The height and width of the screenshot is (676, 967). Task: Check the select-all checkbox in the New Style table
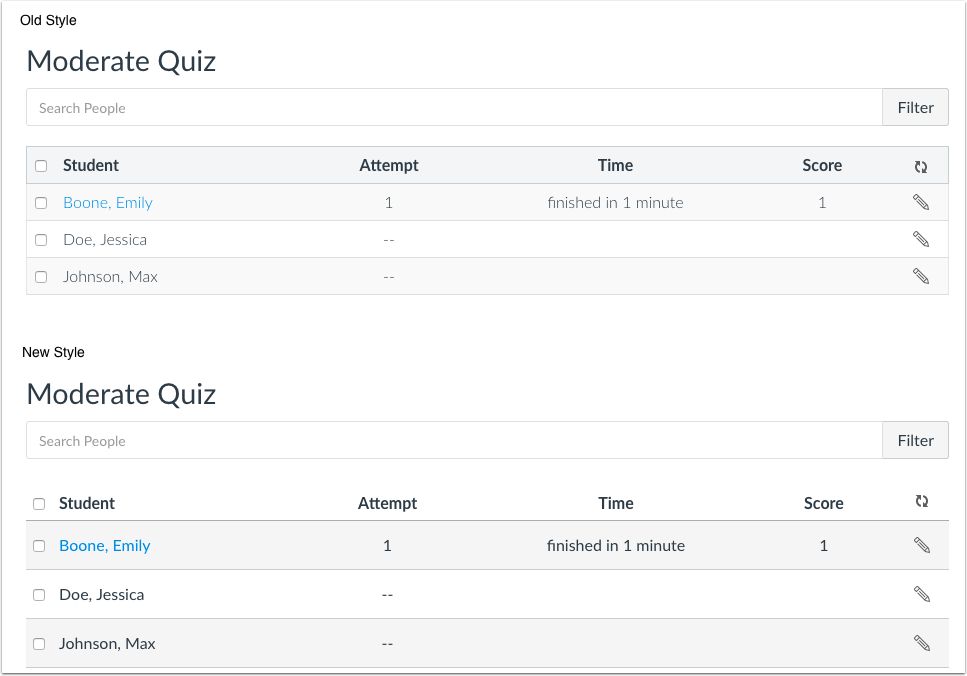pos(41,503)
